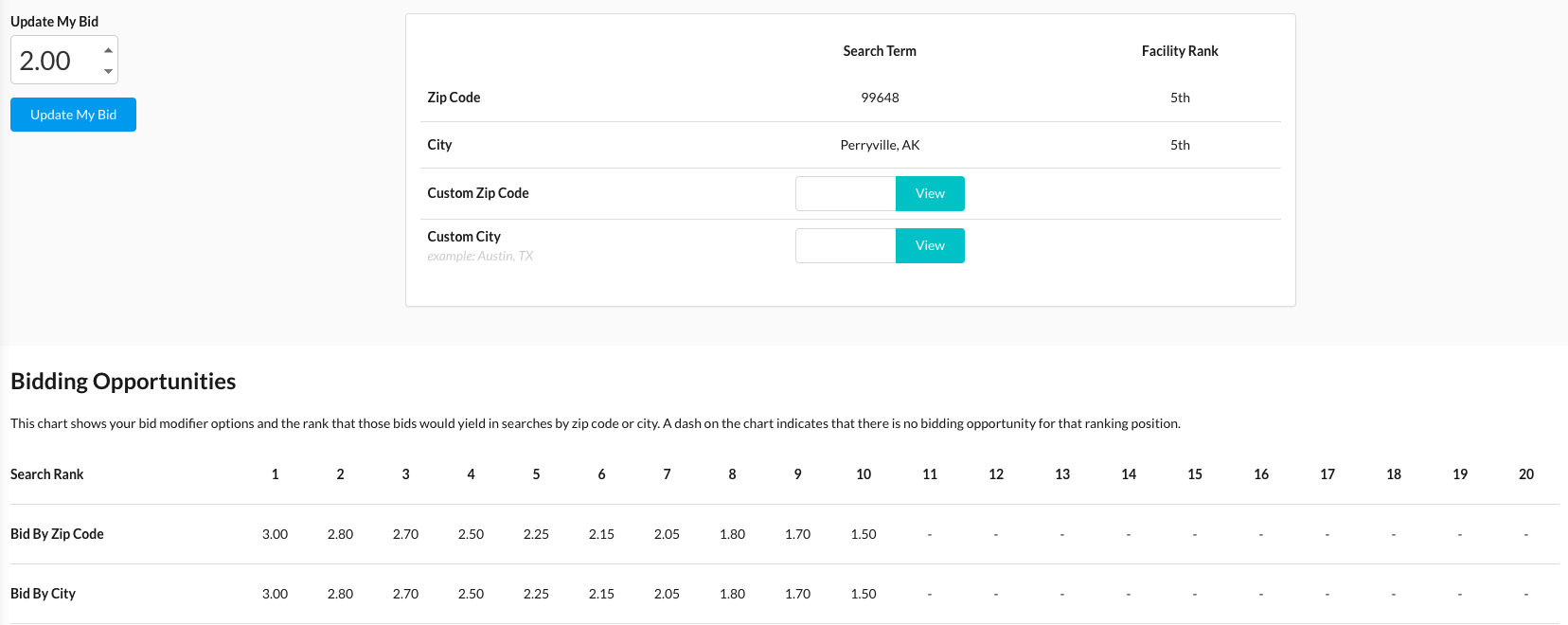Screen dimensions: 1568x625
Task: Click 2.50 in the Bid By City row
Action: 472,594
